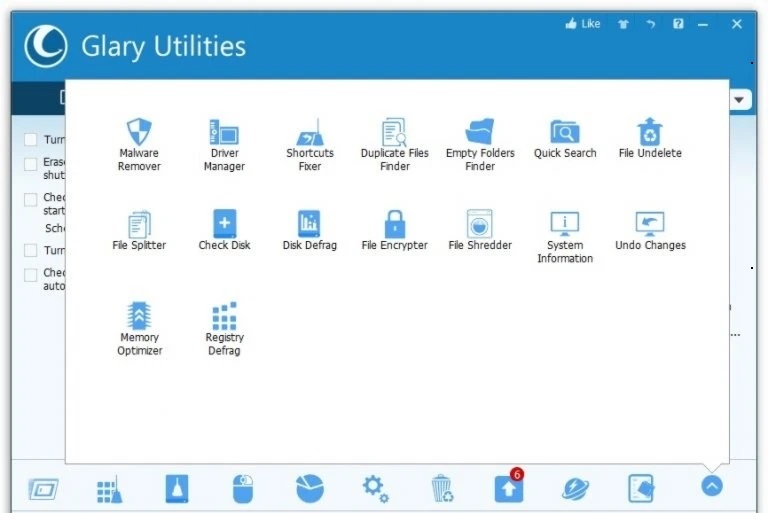Open the help question mark menu
This screenshot has width=768, height=513.
pos(678,24)
